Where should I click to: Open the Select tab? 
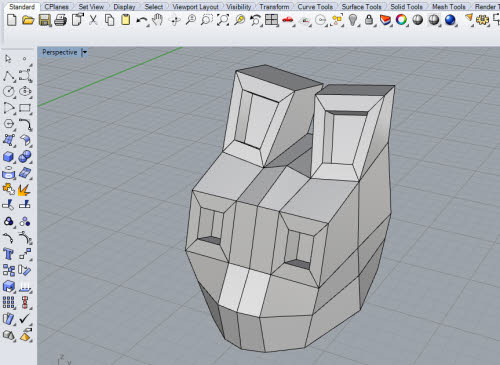pyautogui.click(x=154, y=7)
